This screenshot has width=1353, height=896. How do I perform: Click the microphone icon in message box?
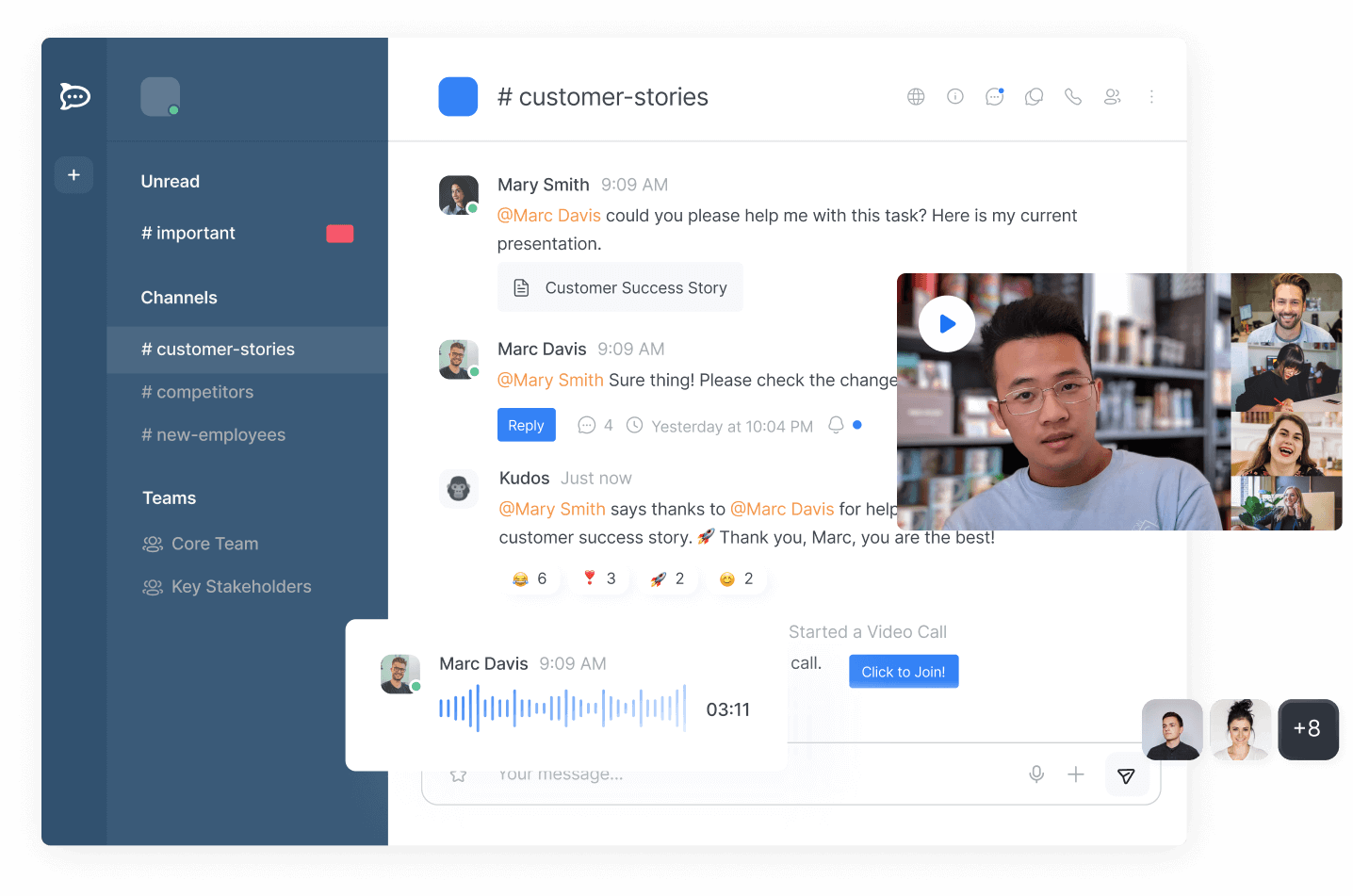tap(1036, 774)
